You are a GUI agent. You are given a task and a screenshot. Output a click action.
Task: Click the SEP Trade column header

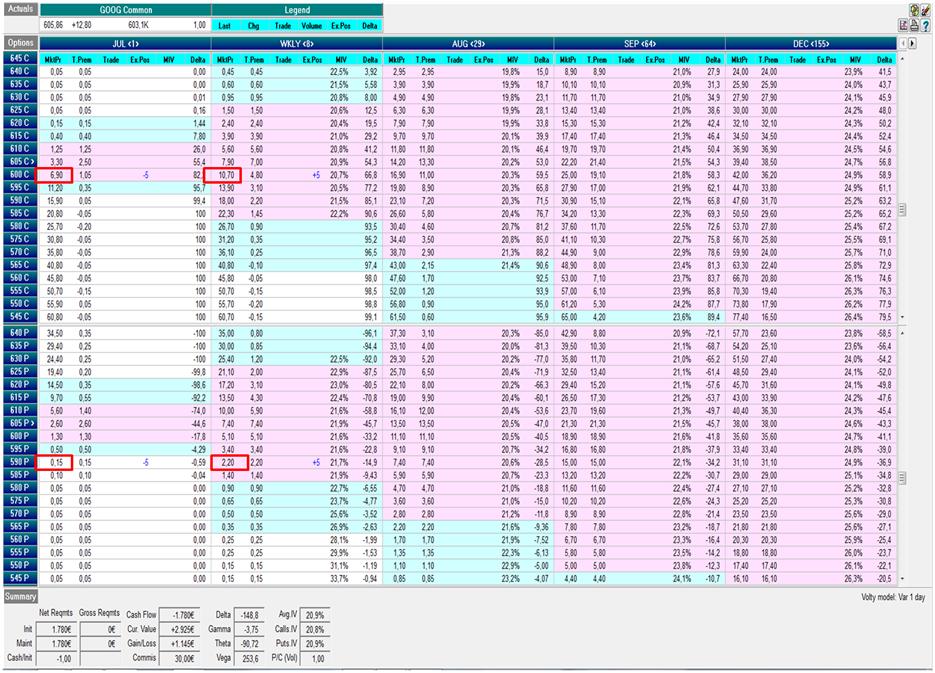coord(626,60)
